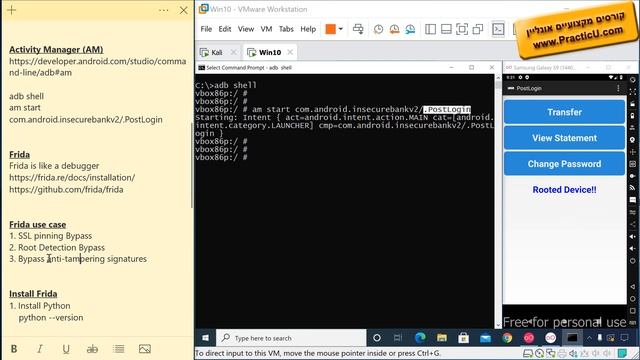640x360 pixels.
Task: Click the VMware network adapter status icon
Action: tap(550, 353)
